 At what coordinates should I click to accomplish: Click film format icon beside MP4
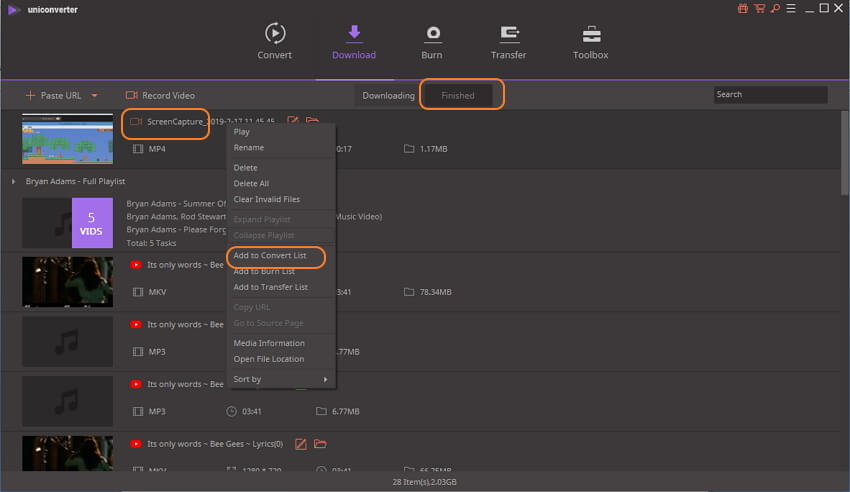tap(138, 148)
